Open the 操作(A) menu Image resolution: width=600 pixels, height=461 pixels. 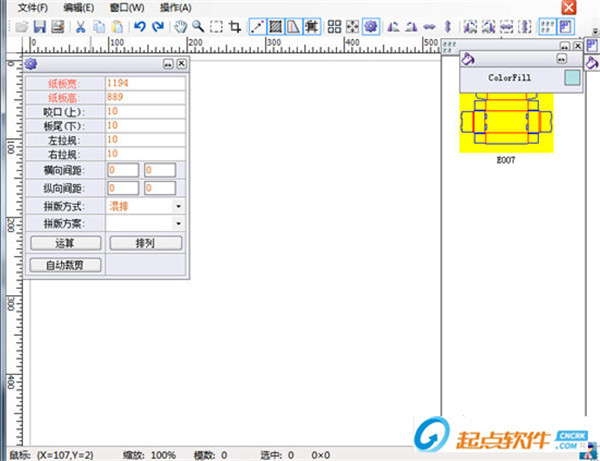click(x=175, y=8)
